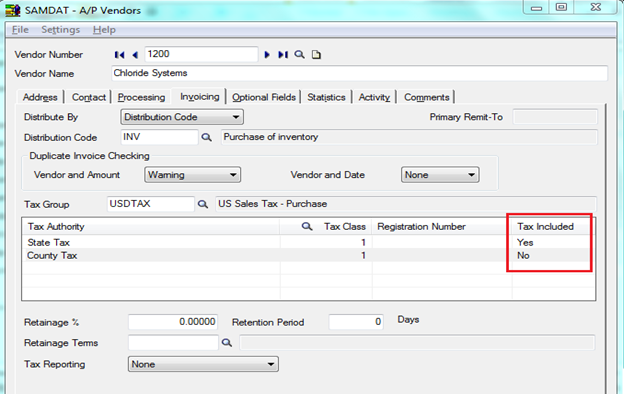Switch to the Comments tab

point(427,97)
